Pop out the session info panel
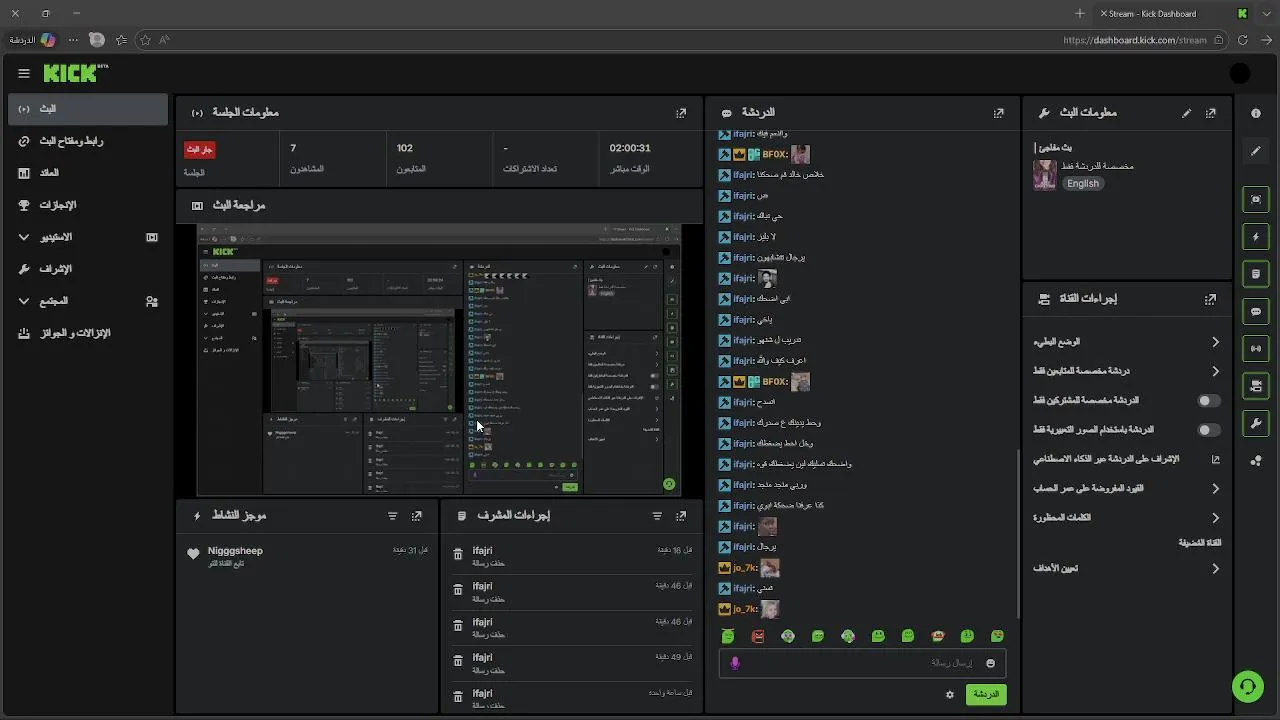Image resolution: width=1280 pixels, height=720 pixels. (x=681, y=113)
